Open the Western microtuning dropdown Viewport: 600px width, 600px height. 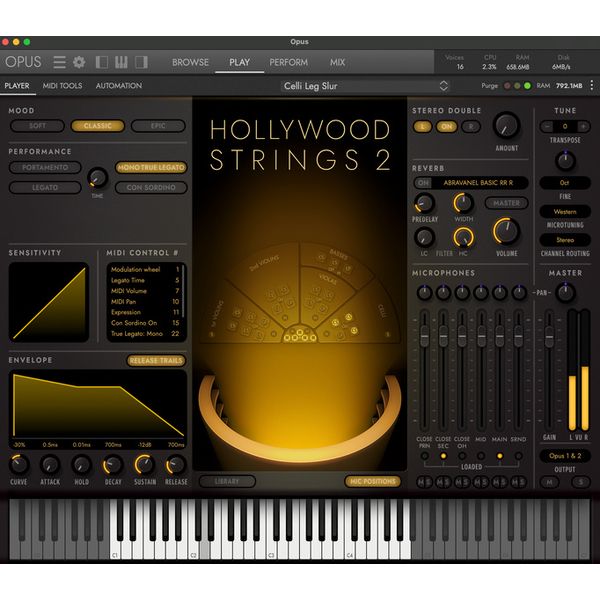pyautogui.click(x=565, y=212)
